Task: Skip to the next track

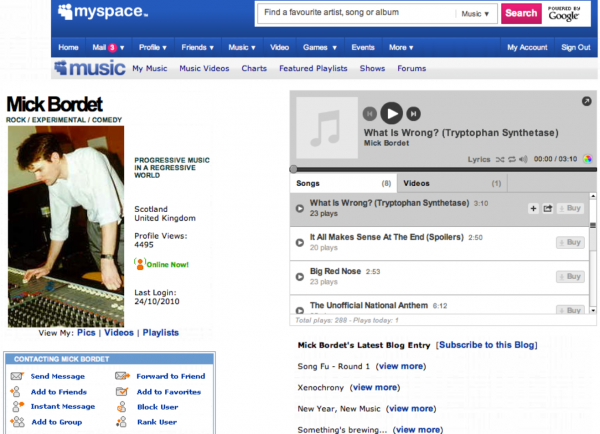Action: pyautogui.click(x=413, y=114)
